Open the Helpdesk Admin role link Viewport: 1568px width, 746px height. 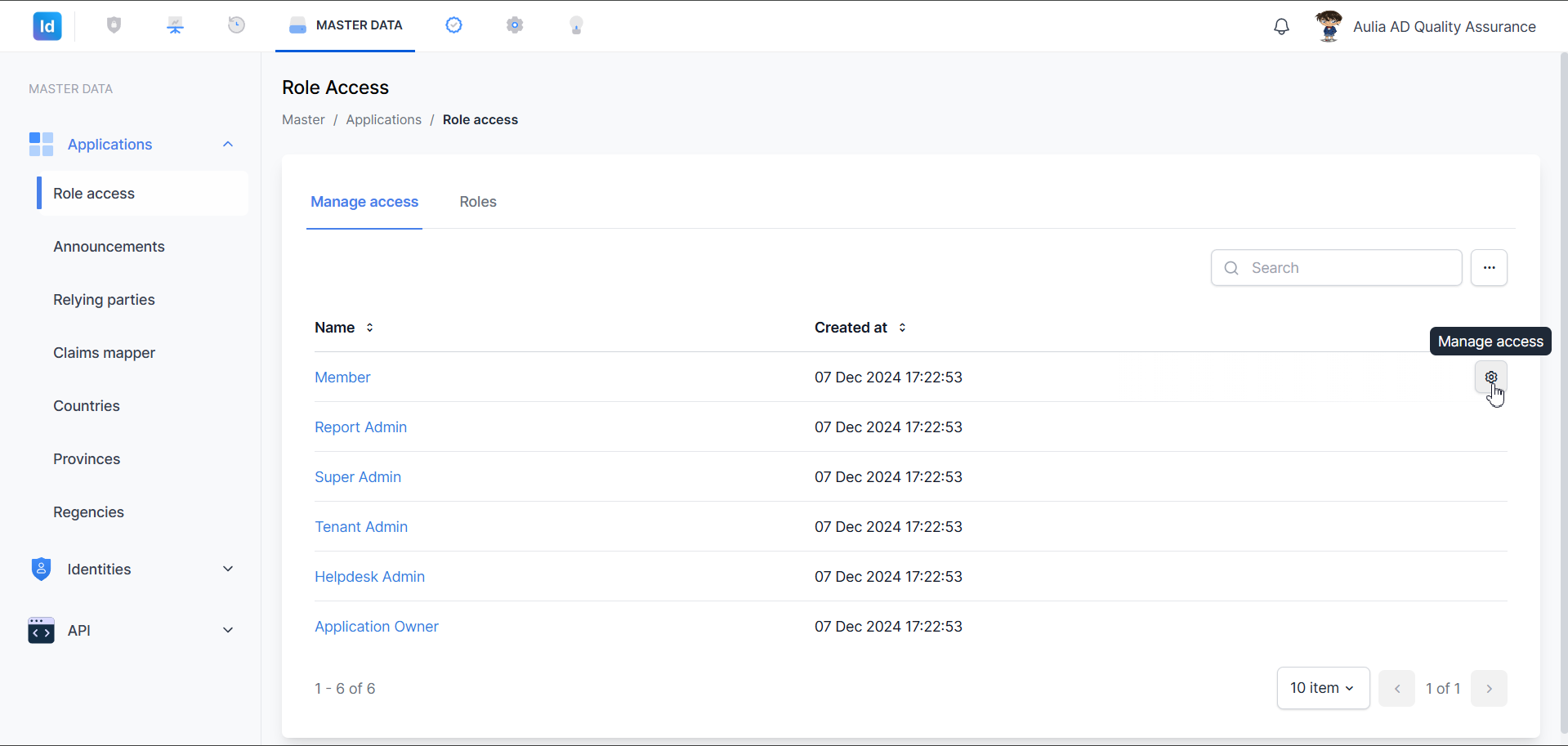(369, 577)
